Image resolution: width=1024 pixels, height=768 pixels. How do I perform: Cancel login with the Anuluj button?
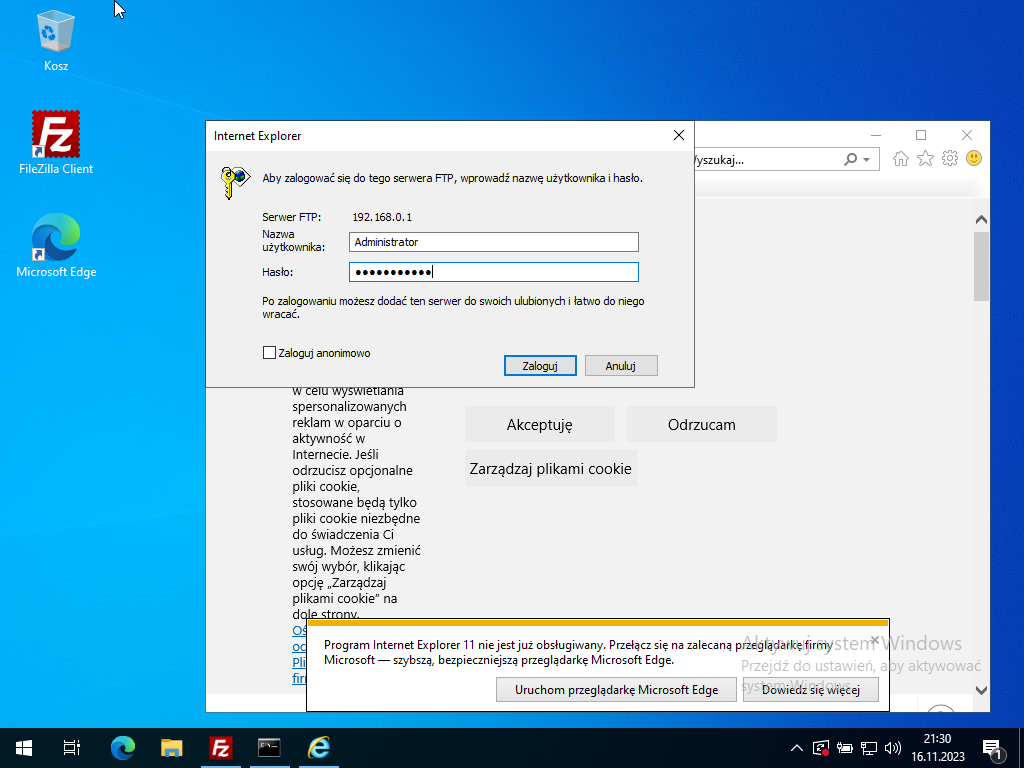click(x=621, y=366)
